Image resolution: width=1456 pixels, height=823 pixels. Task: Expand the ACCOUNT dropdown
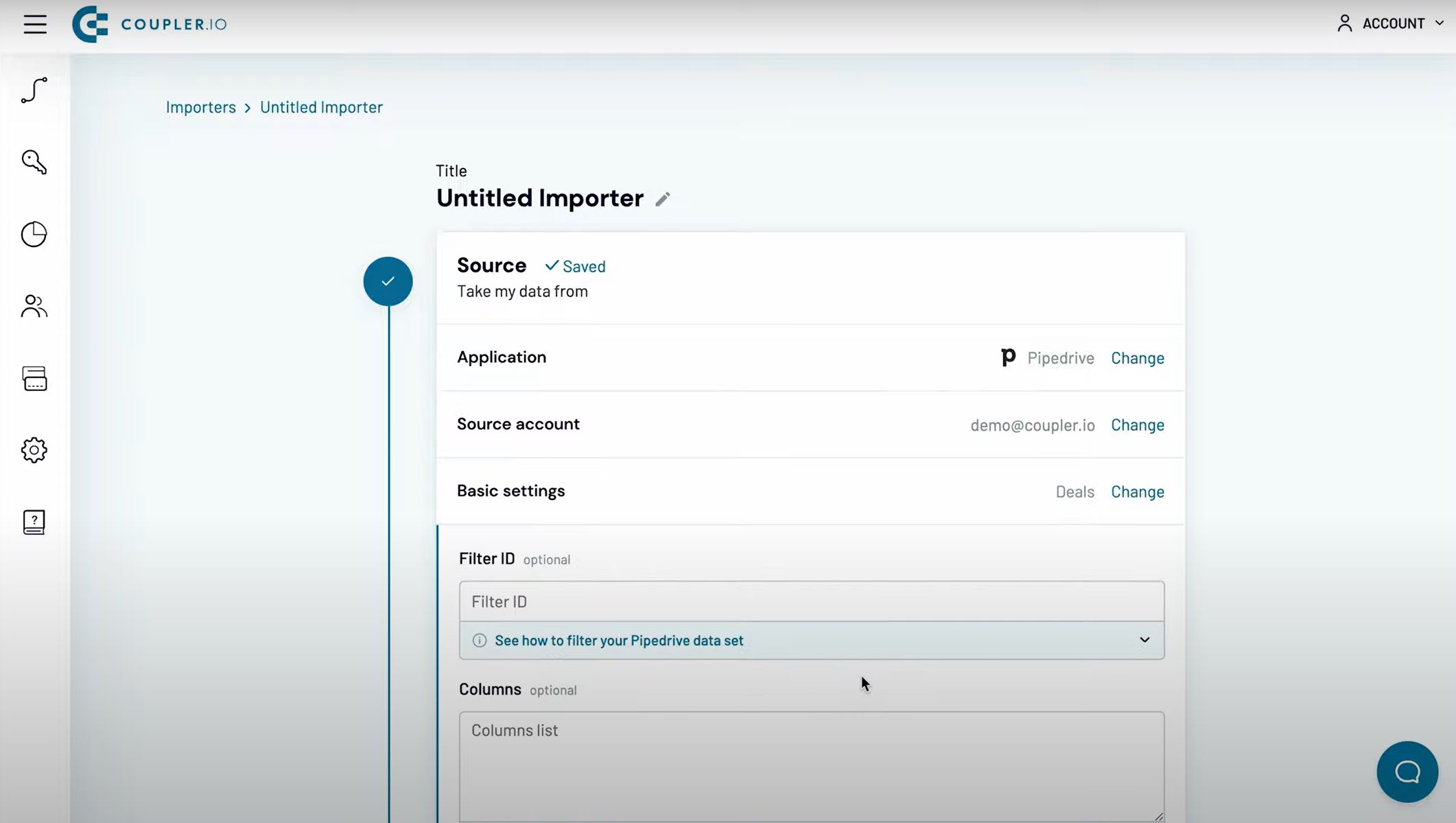[1390, 23]
